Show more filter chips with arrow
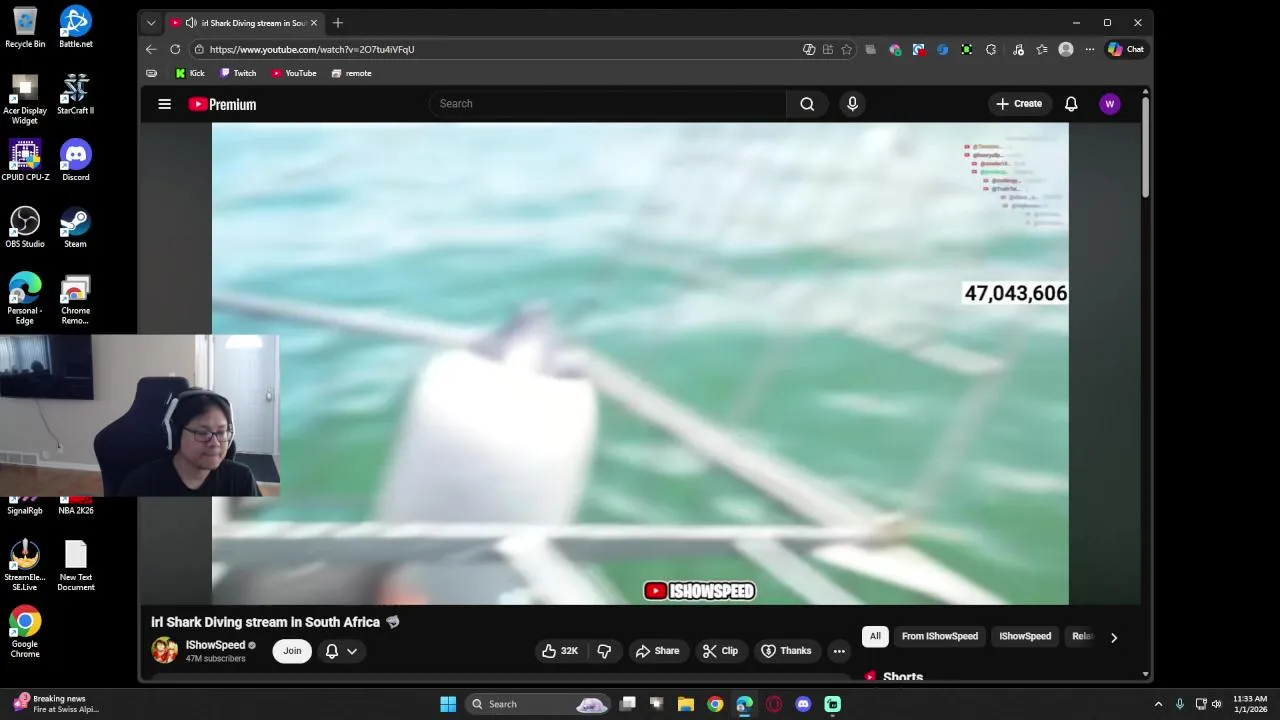 (1113, 637)
